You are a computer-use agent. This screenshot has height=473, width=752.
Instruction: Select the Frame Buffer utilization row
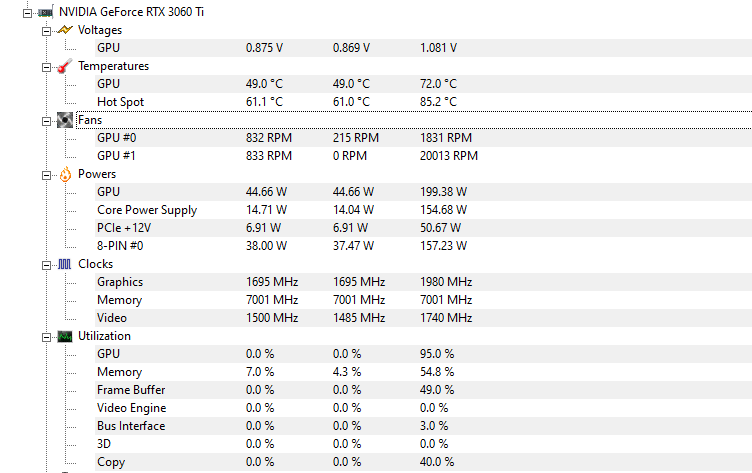(423, 390)
